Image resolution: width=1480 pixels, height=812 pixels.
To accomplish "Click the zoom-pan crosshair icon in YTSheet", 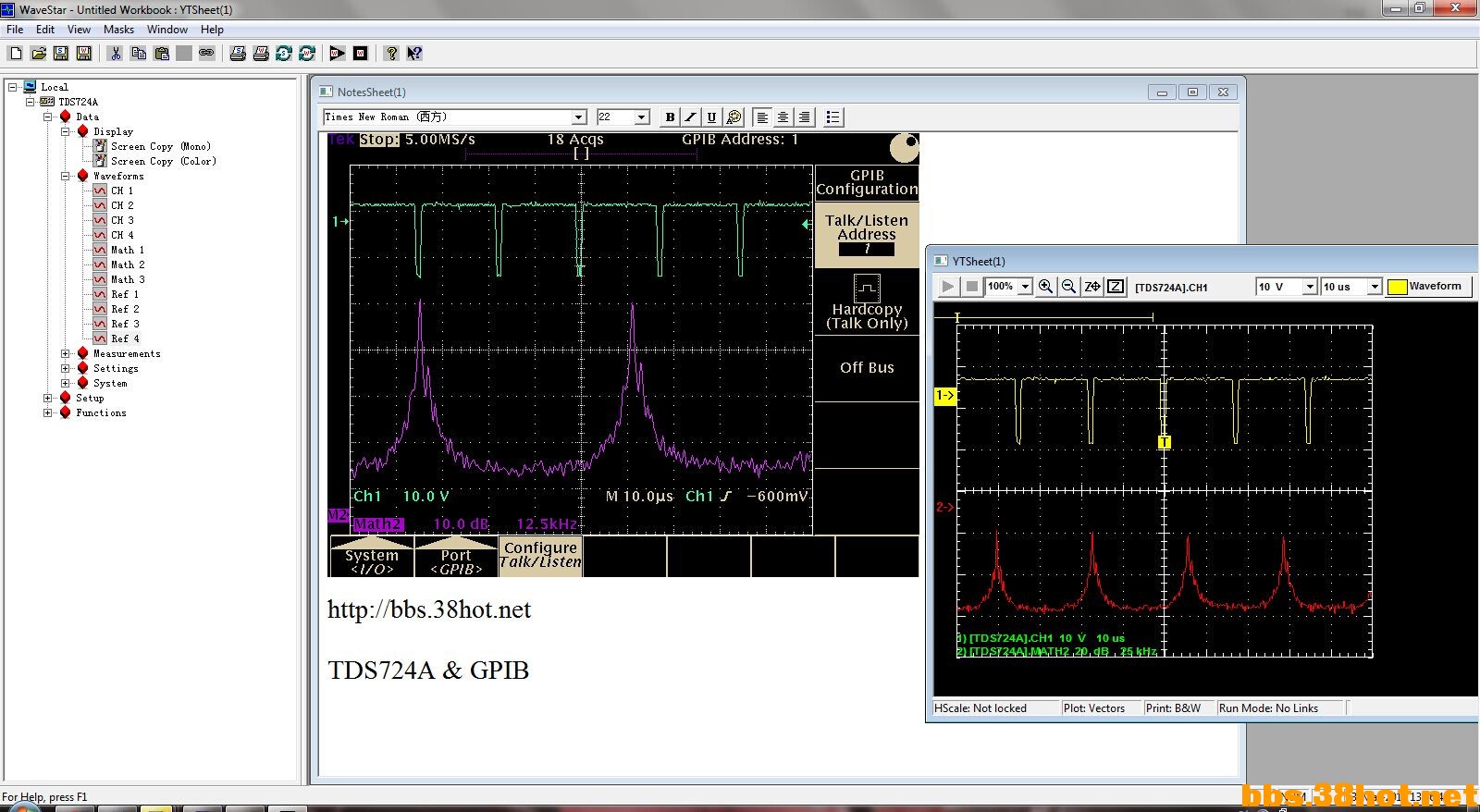I will pyautogui.click(x=1092, y=287).
